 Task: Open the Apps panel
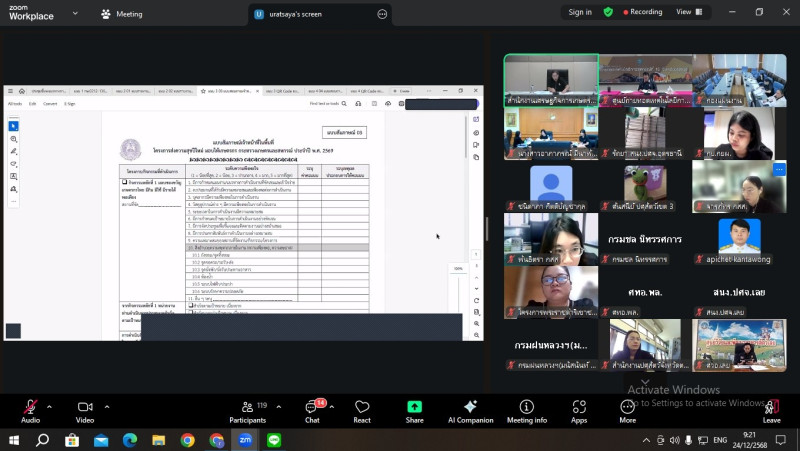[579, 410]
